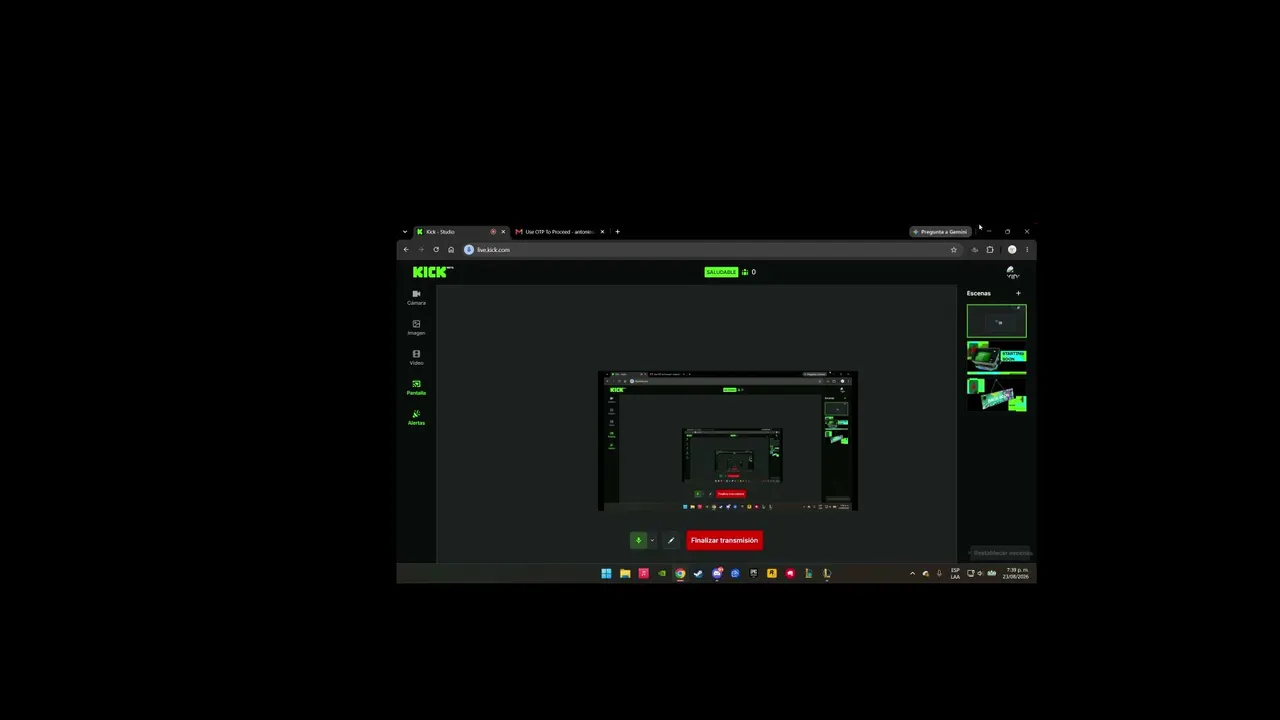Viewport: 1280px width, 720px height.
Task: Open the tab search dropdown arrow
Action: (405, 232)
